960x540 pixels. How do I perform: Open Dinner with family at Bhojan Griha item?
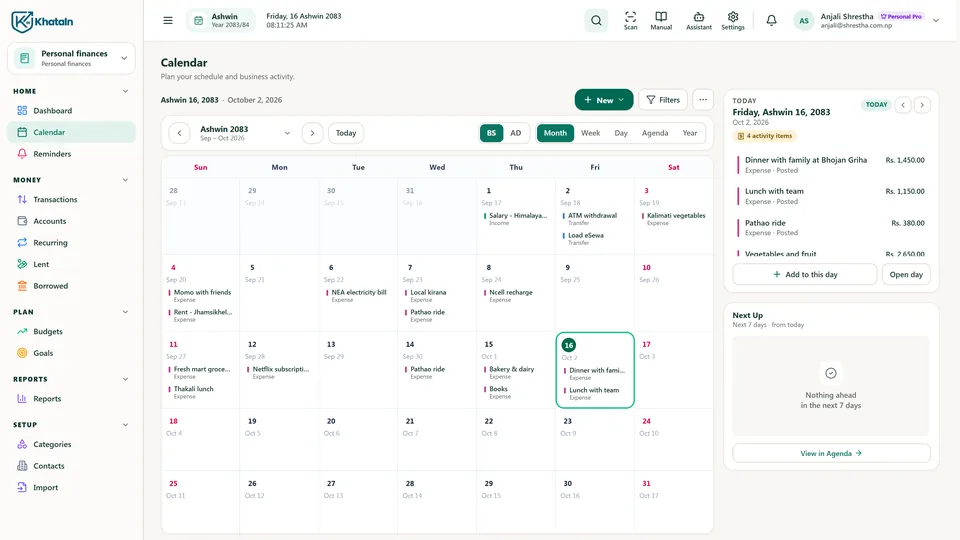(831, 165)
